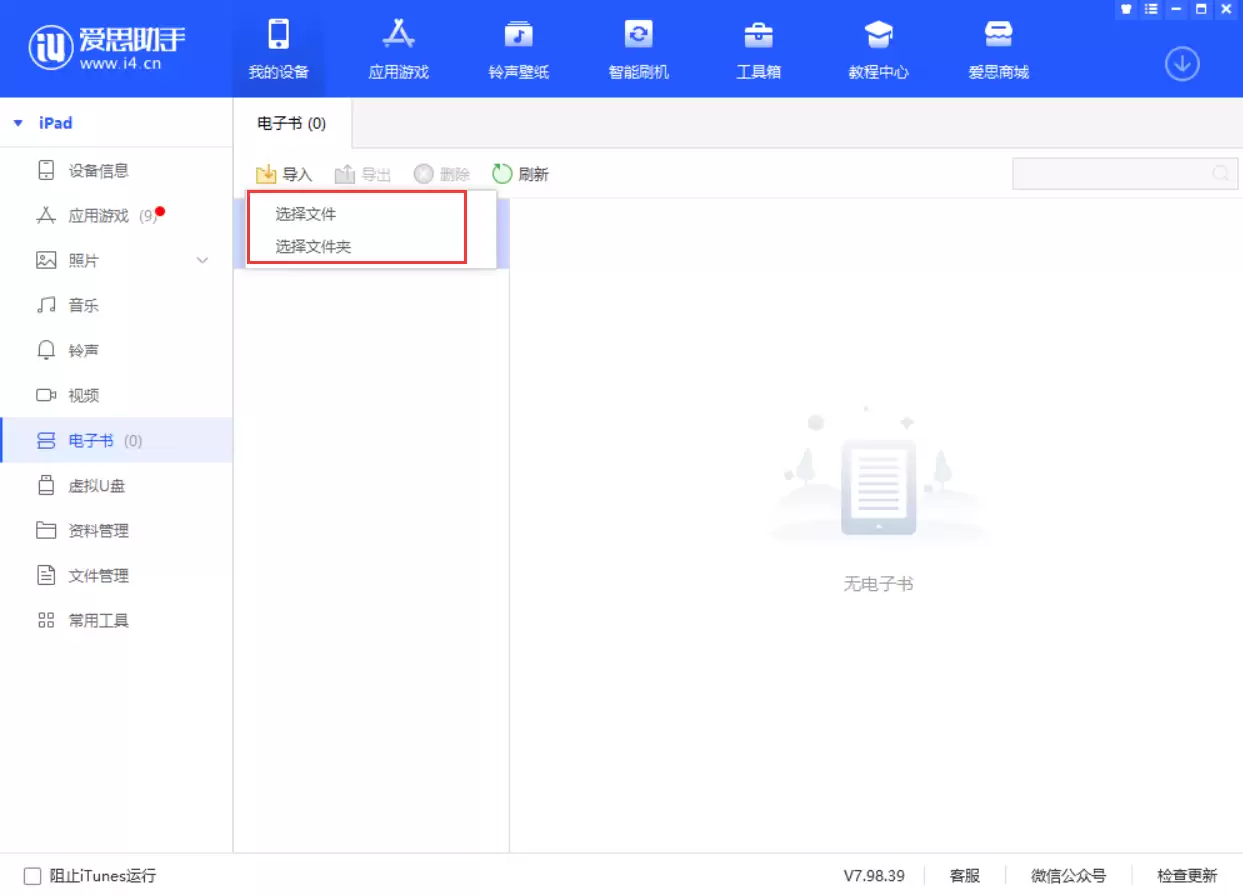
Task: Click the 常用工具 grid icon
Action: click(46, 621)
